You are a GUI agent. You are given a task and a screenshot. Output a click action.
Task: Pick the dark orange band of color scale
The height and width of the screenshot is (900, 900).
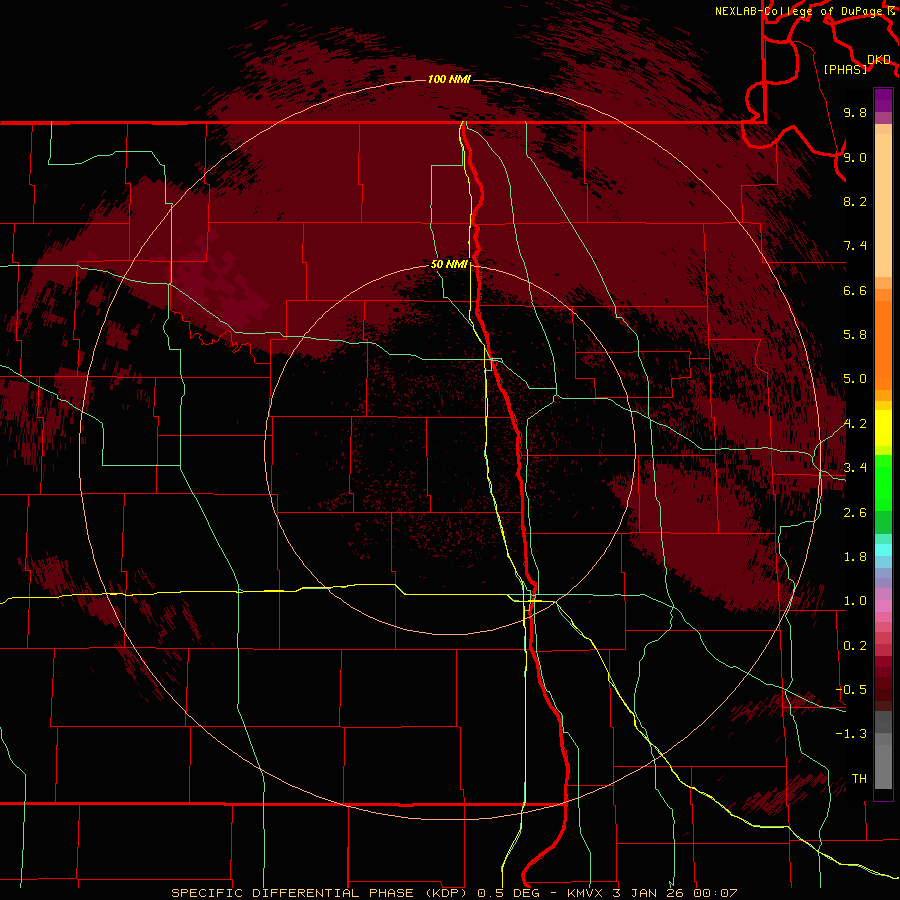[883, 345]
